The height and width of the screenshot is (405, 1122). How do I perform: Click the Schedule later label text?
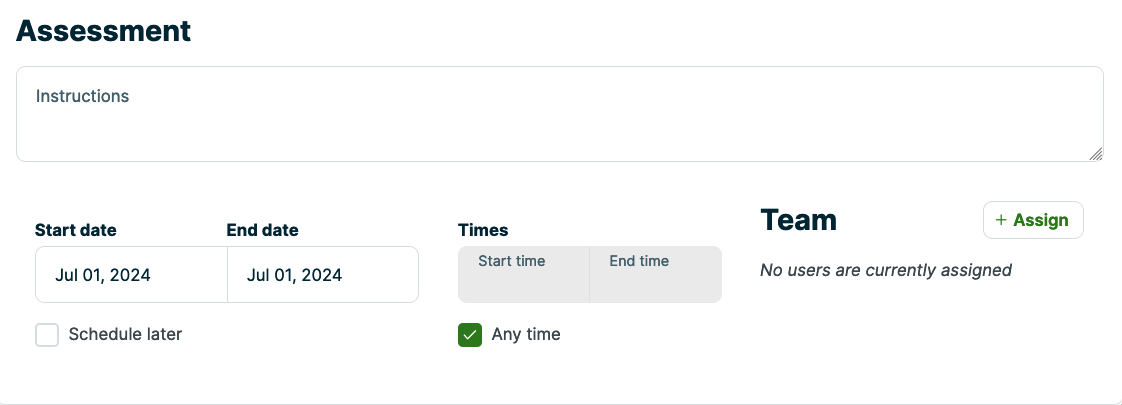click(125, 335)
